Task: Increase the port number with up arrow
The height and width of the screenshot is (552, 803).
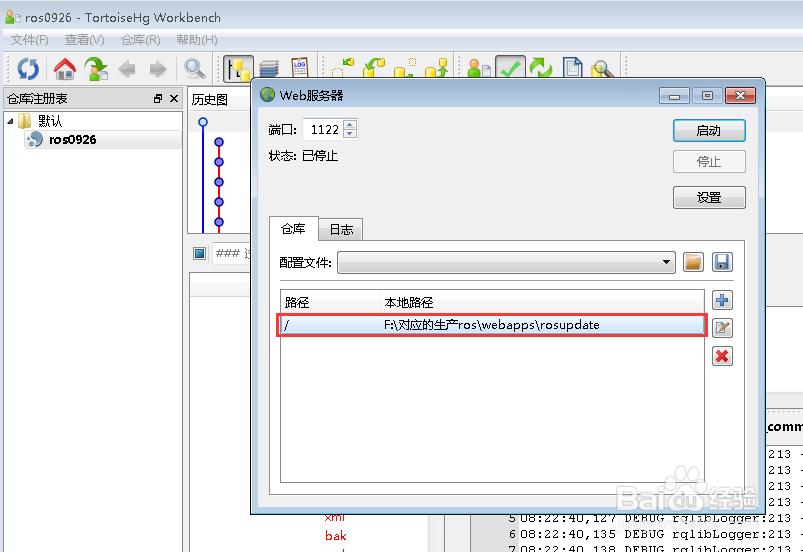Action: pyautogui.click(x=350, y=124)
